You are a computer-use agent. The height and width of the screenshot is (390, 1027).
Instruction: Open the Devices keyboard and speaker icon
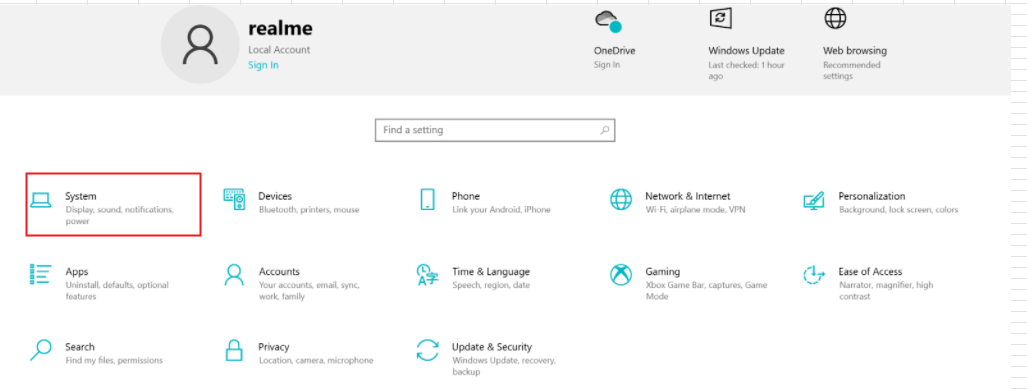234,199
